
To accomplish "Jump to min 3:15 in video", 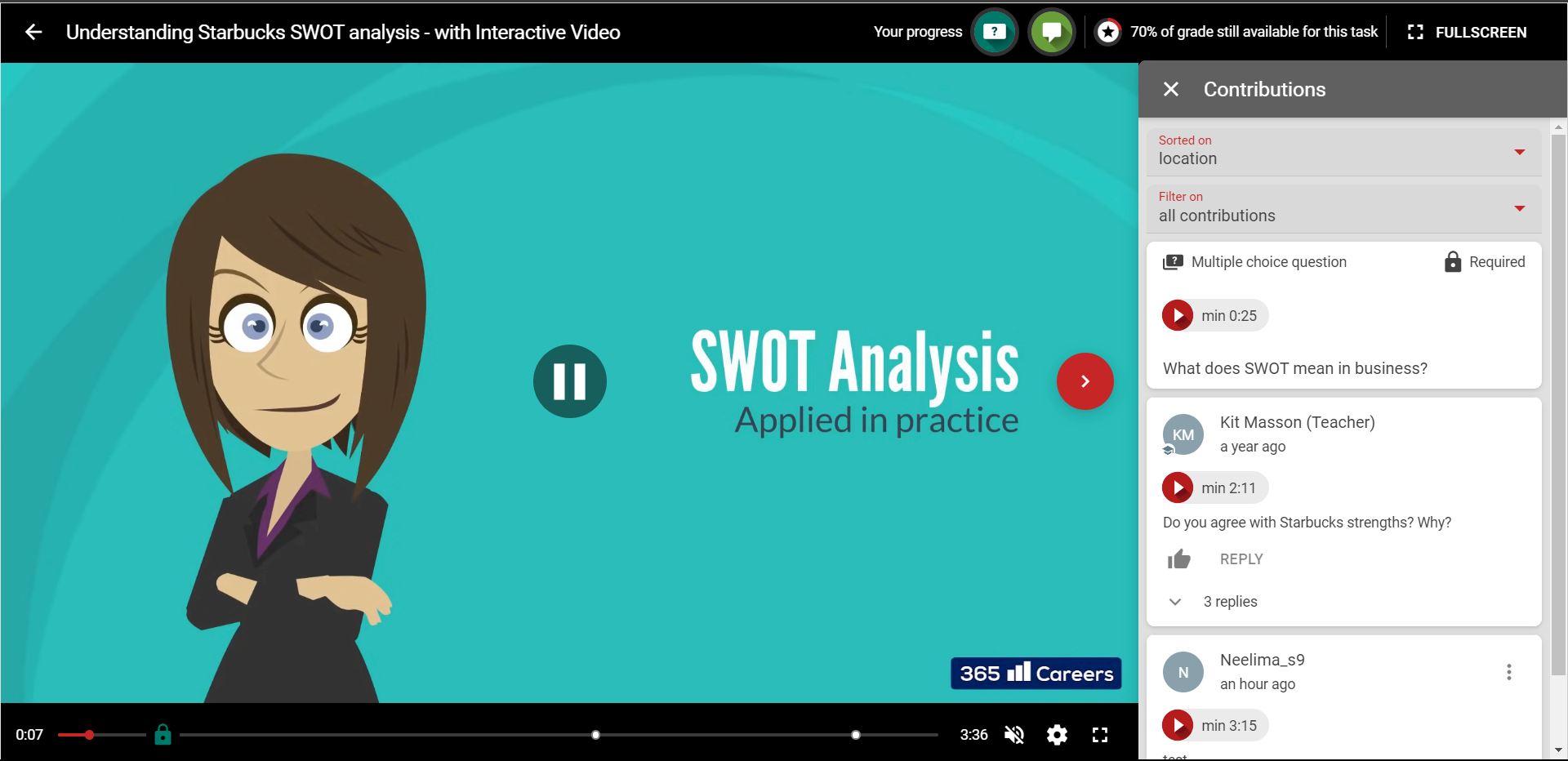I will tap(1215, 725).
